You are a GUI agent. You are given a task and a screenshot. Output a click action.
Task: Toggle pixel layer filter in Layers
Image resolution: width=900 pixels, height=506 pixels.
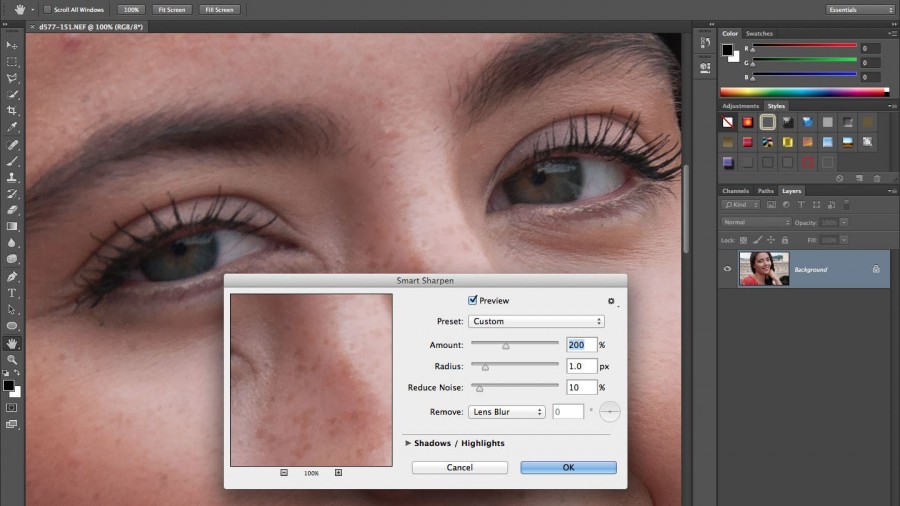(771, 205)
